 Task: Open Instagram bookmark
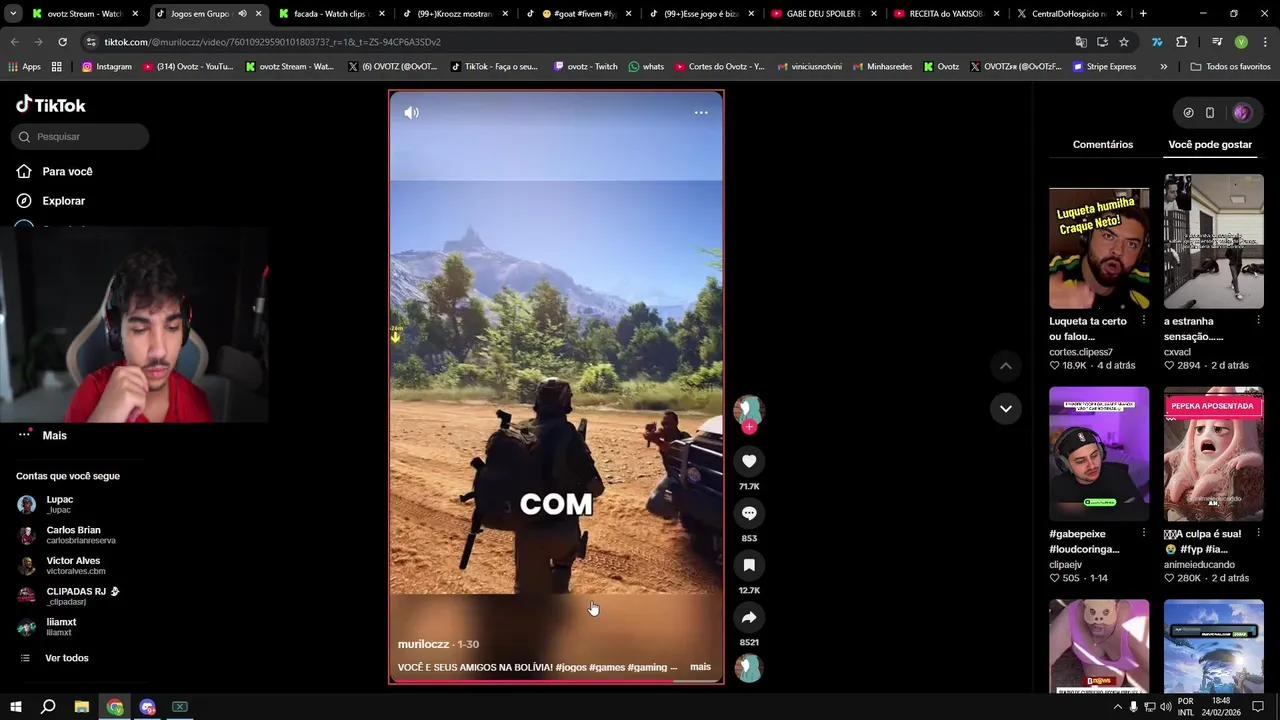click(x=107, y=67)
